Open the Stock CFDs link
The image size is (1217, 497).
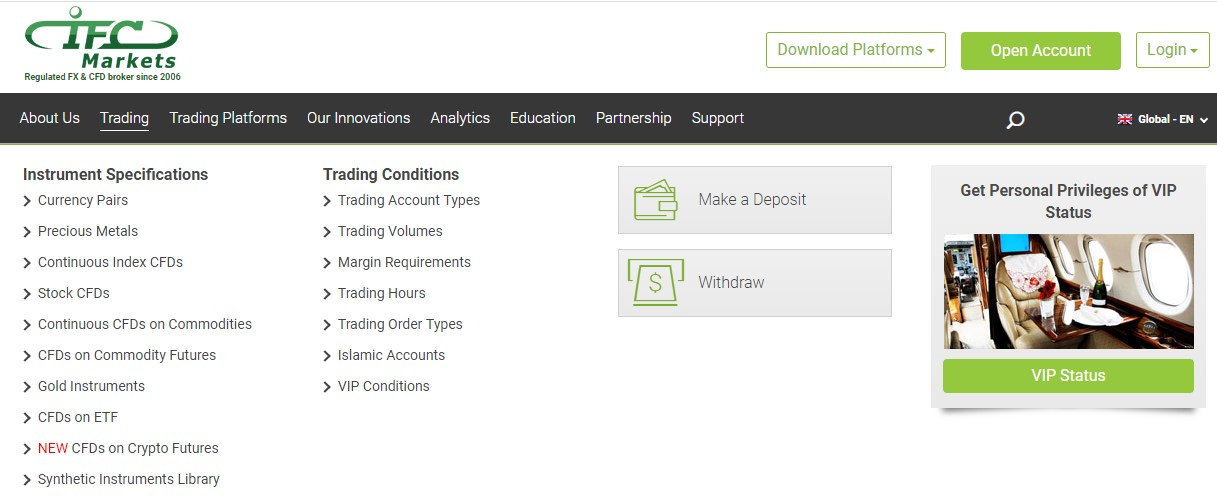point(74,293)
